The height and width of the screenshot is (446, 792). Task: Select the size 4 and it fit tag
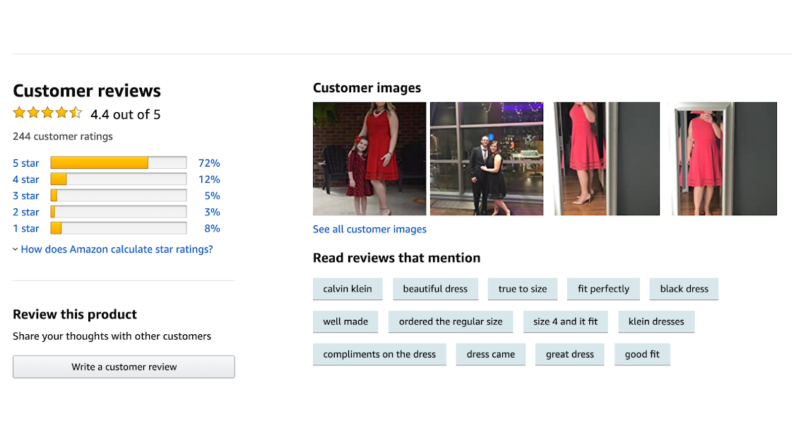click(x=565, y=322)
